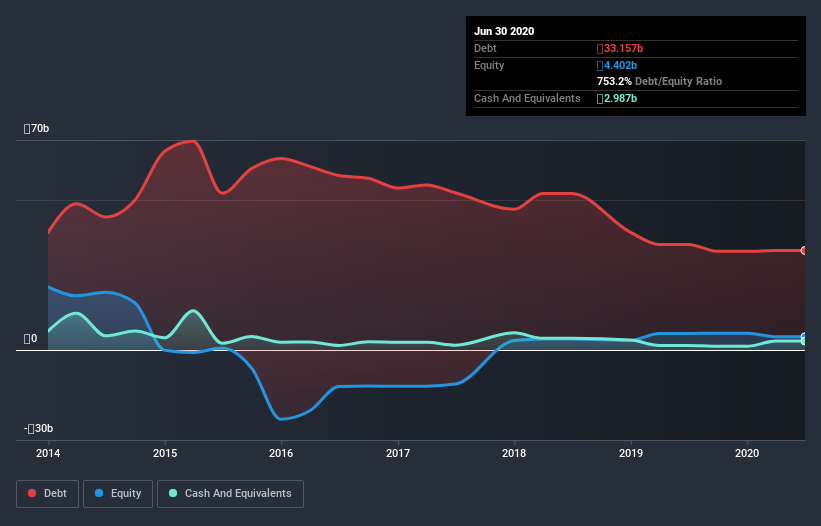This screenshot has height=526, width=821.
Task: Click Cash And Equivalents label in tooltip
Action: pos(527,98)
